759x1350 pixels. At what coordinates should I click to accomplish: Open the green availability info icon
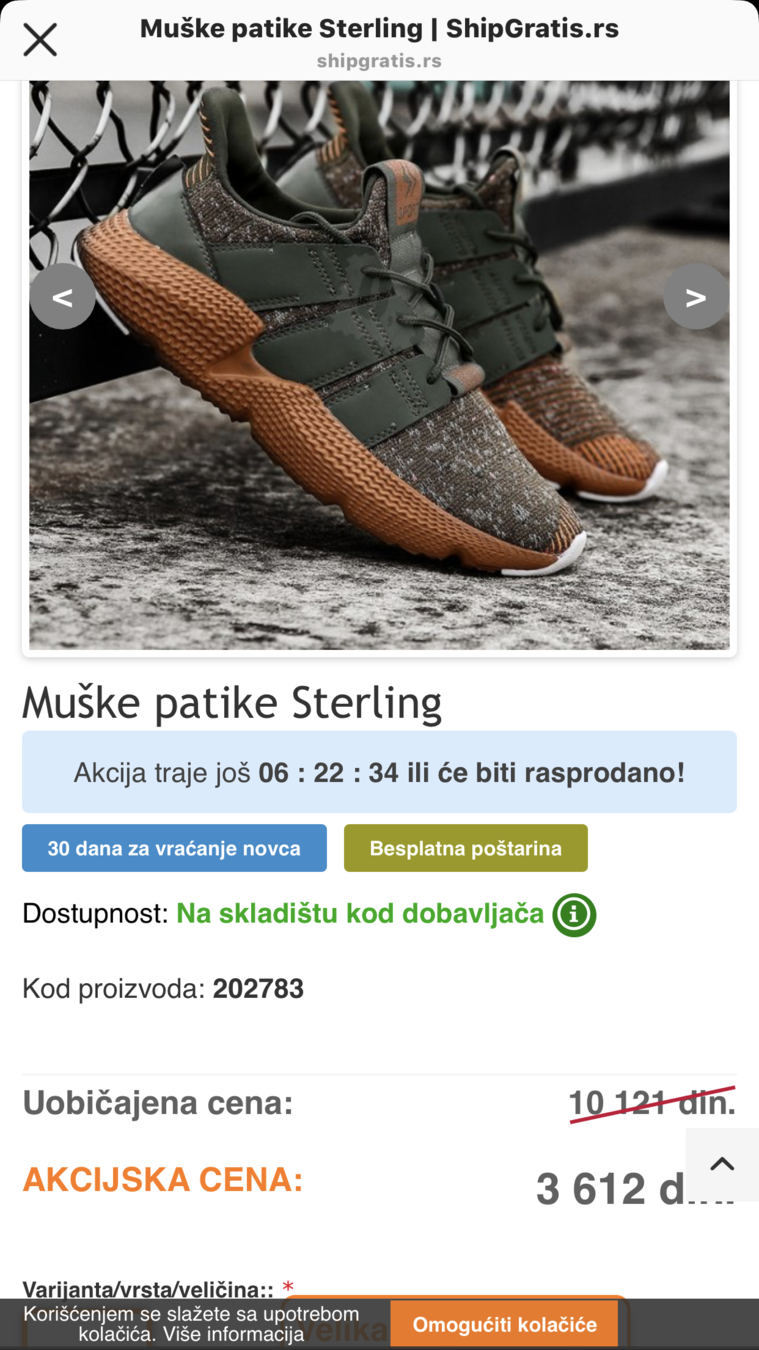[574, 914]
